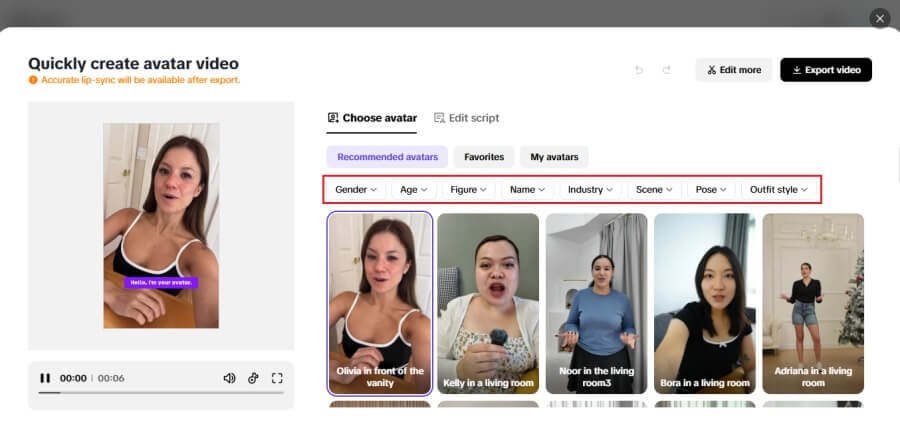
Task: Open the Edit script tab
Action: point(466,118)
